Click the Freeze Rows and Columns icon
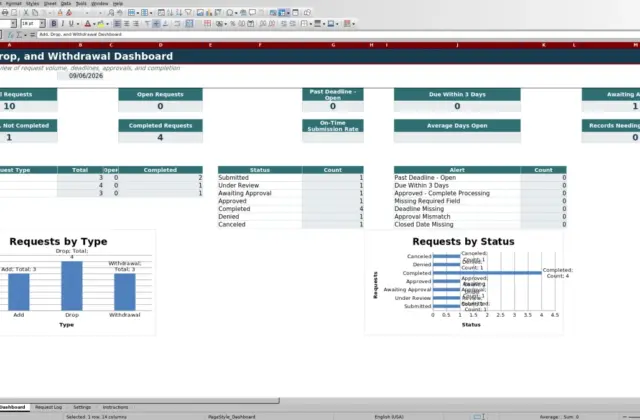 tap(282, 13)
